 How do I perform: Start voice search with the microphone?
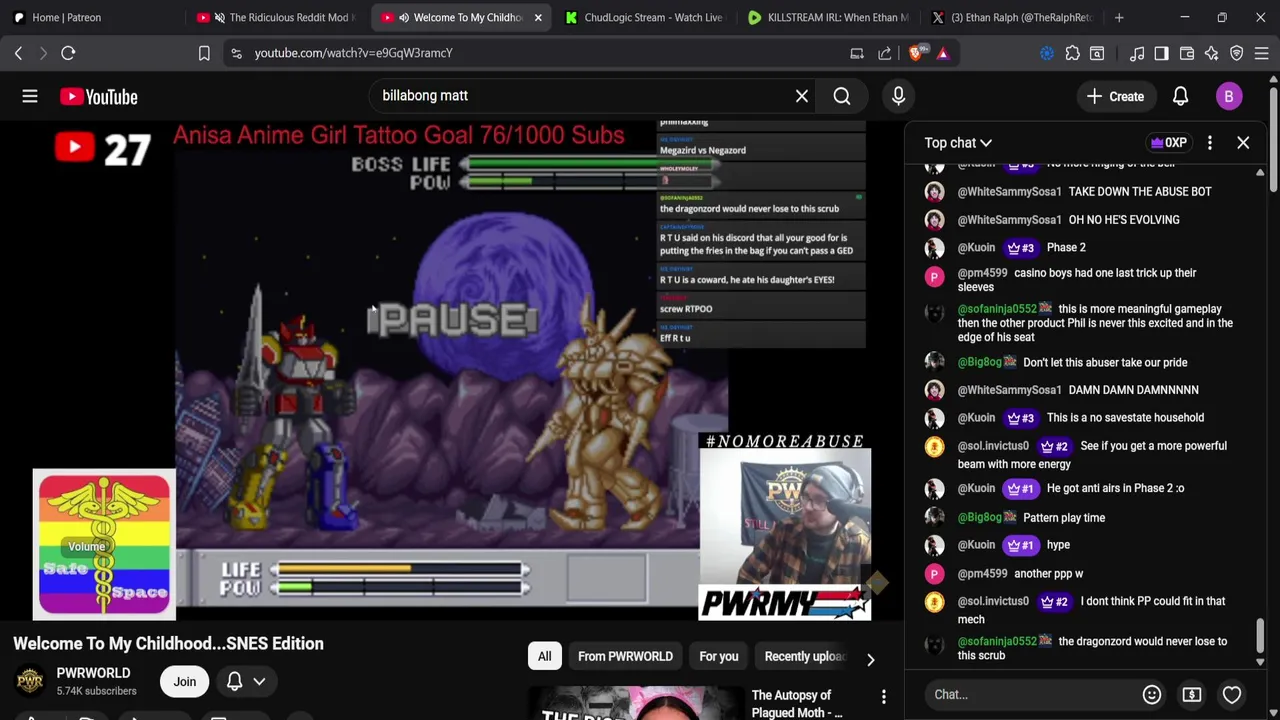click(898, 96)
